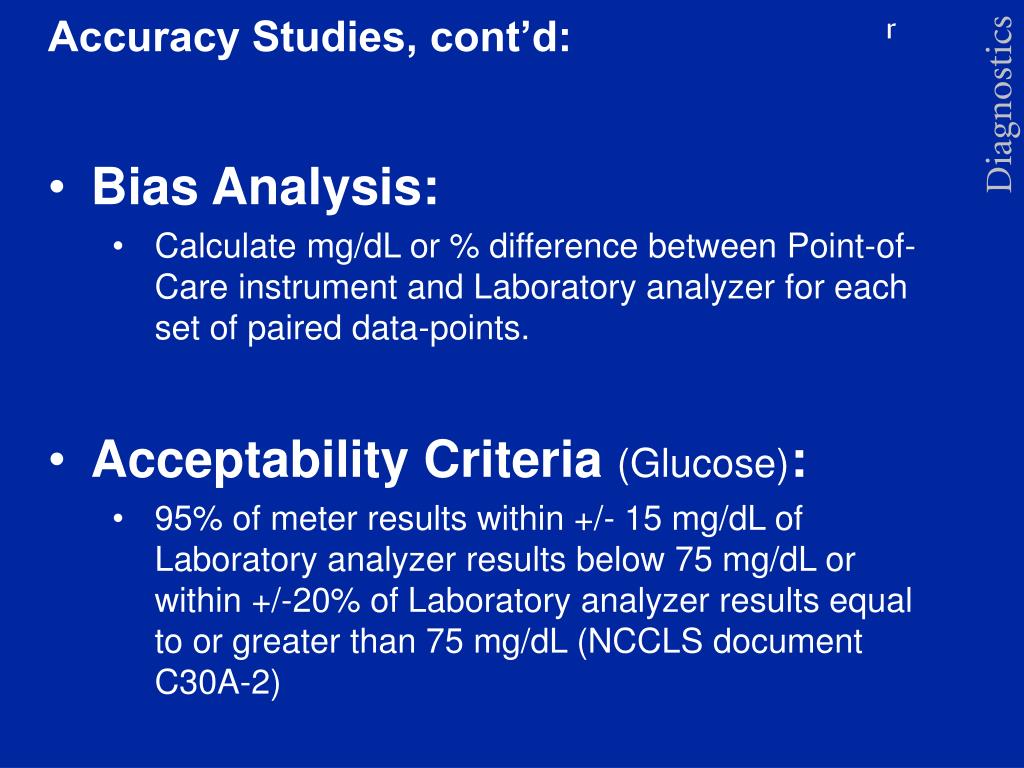Click the '(Glucose)' label
Screen dimensions: 1024x768
click(x=703, y=464)
